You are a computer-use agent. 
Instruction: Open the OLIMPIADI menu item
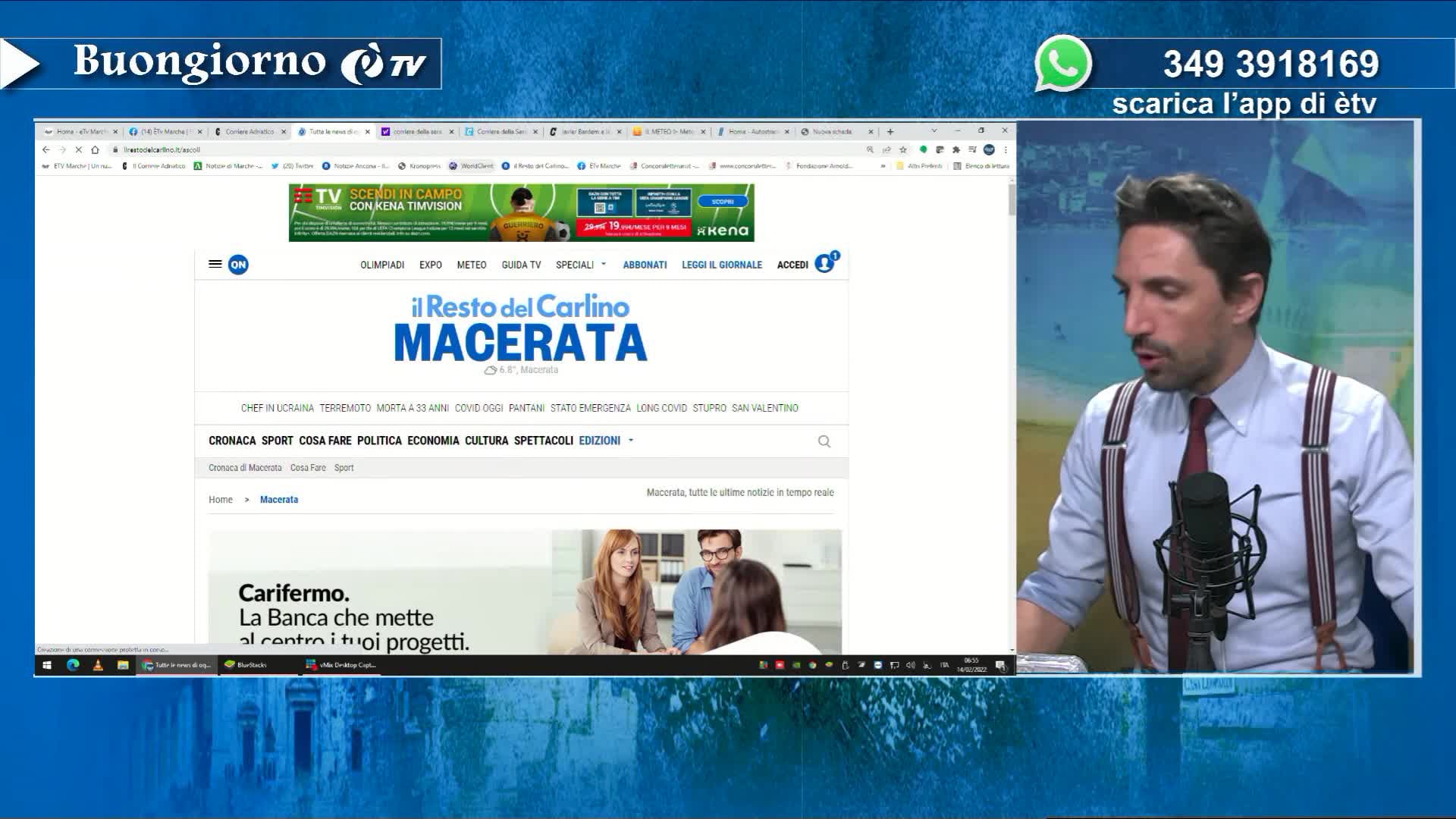[382, 265]
